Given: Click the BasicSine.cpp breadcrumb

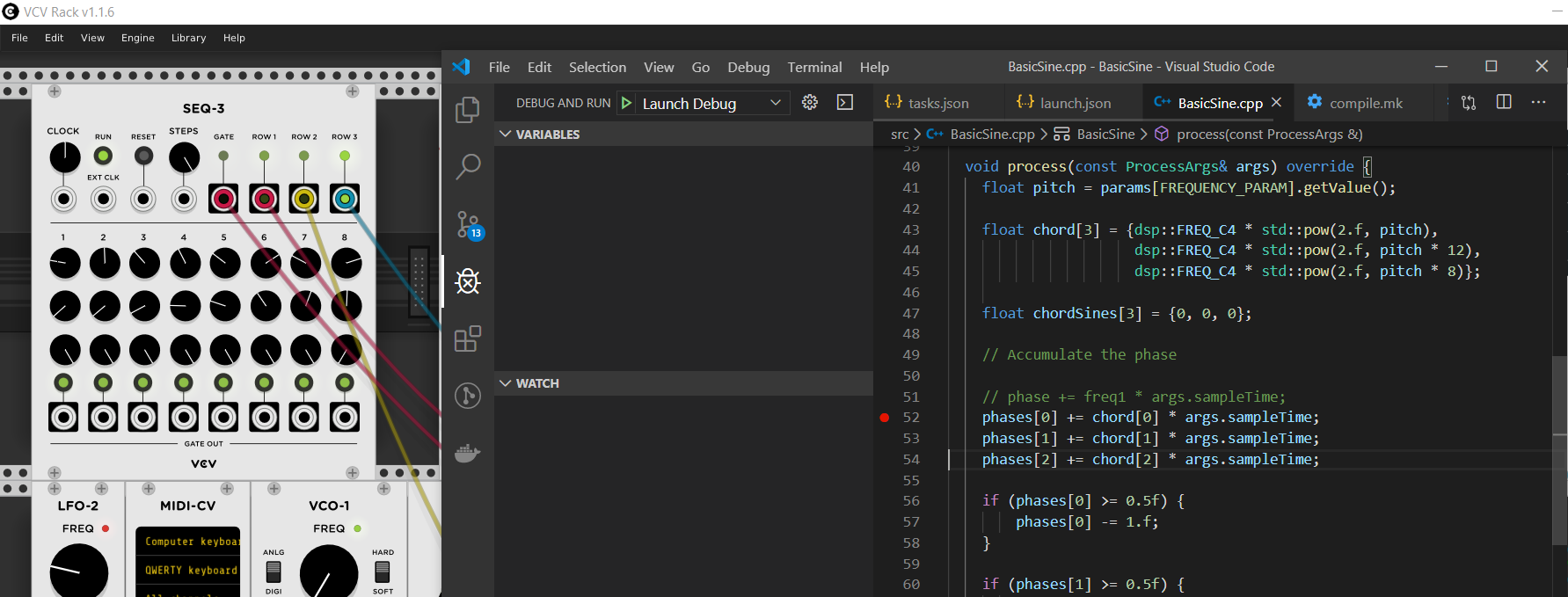Looking at the screenshot, I should click(x=992, y=134).
